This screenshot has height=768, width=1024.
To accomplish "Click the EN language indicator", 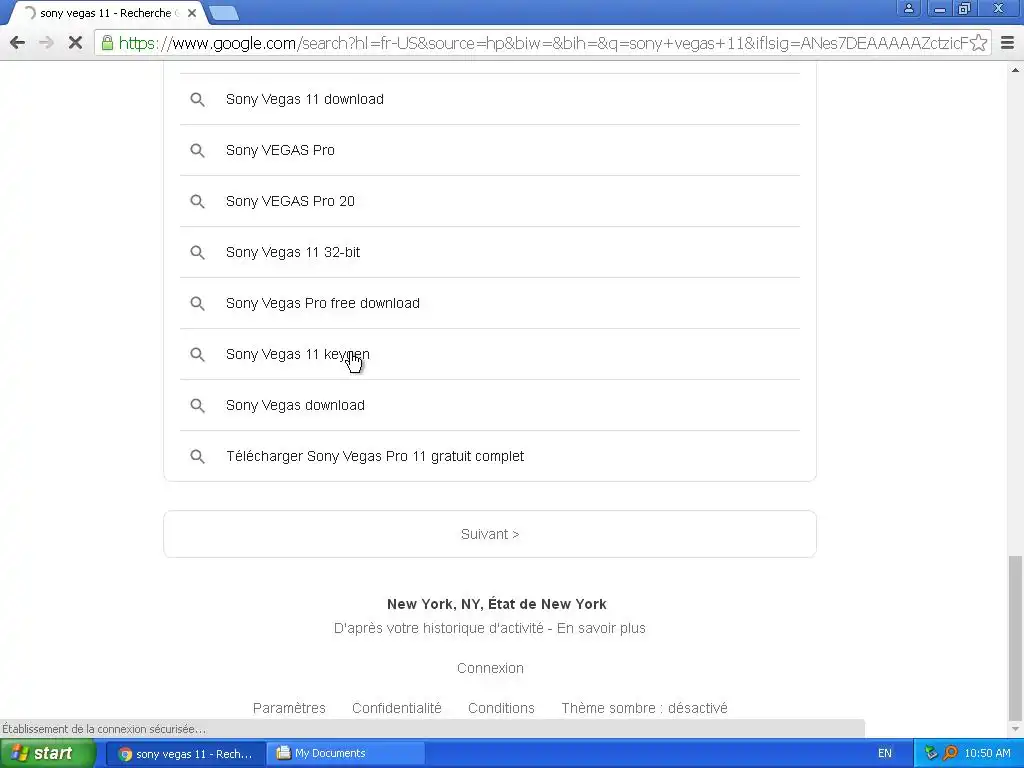I will [885, 754].
